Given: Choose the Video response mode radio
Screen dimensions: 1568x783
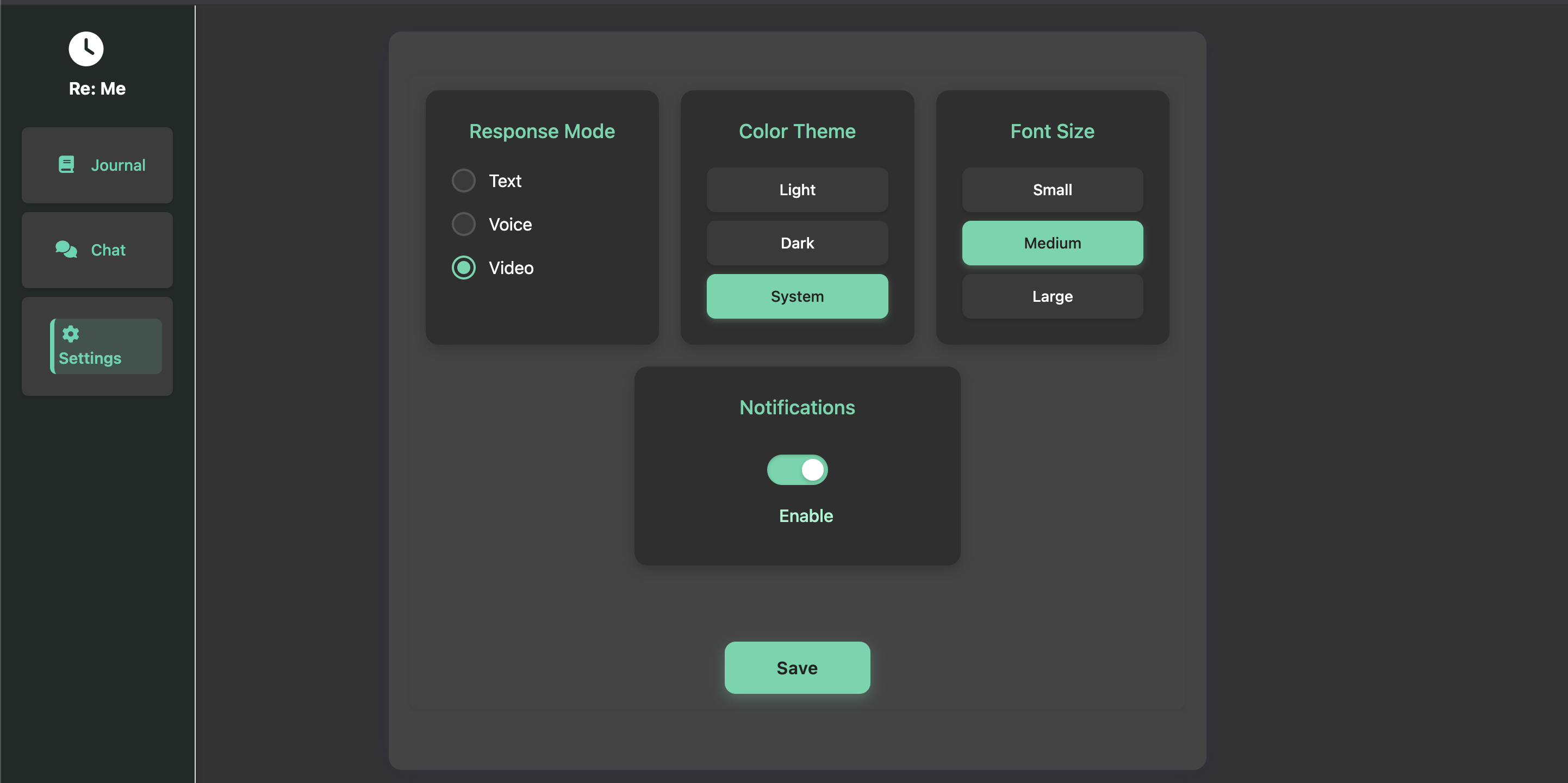Looking at the screenshot, I should (x=463, y=268).
